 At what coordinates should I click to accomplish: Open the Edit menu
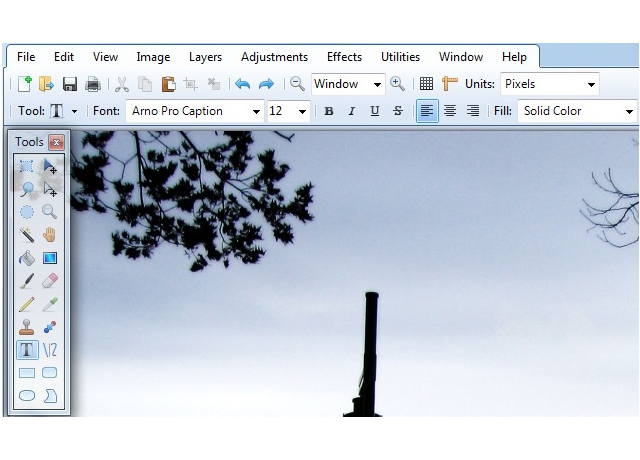click(x=64, y=57)
